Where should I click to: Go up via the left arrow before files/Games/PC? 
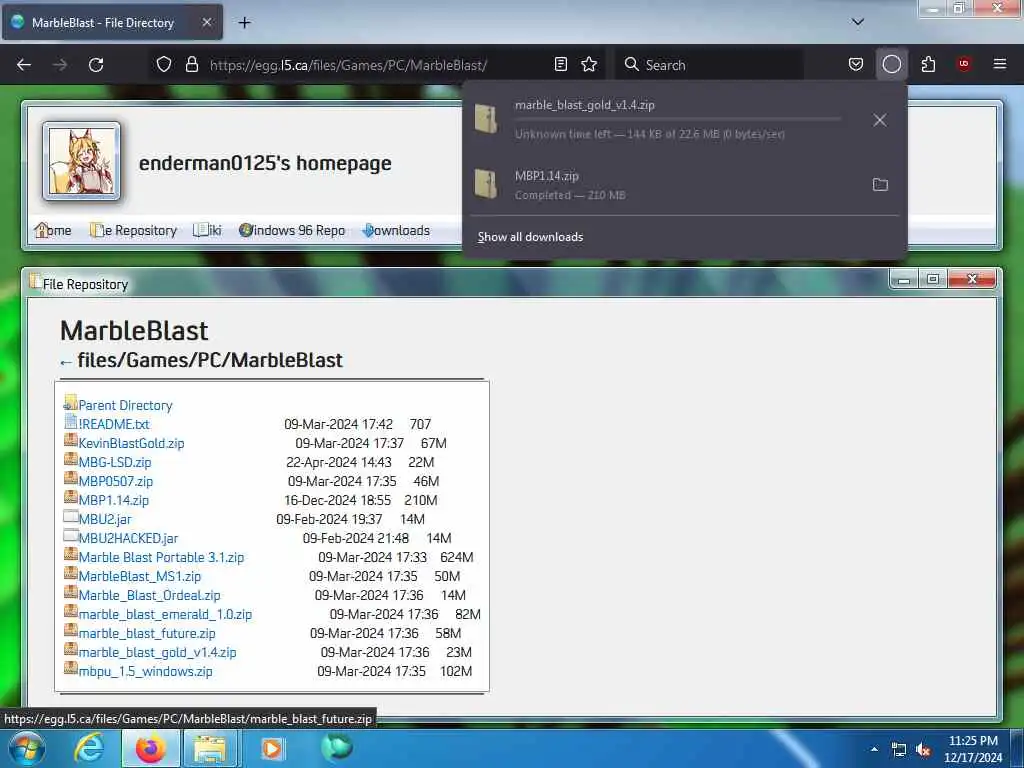[65, 362]
